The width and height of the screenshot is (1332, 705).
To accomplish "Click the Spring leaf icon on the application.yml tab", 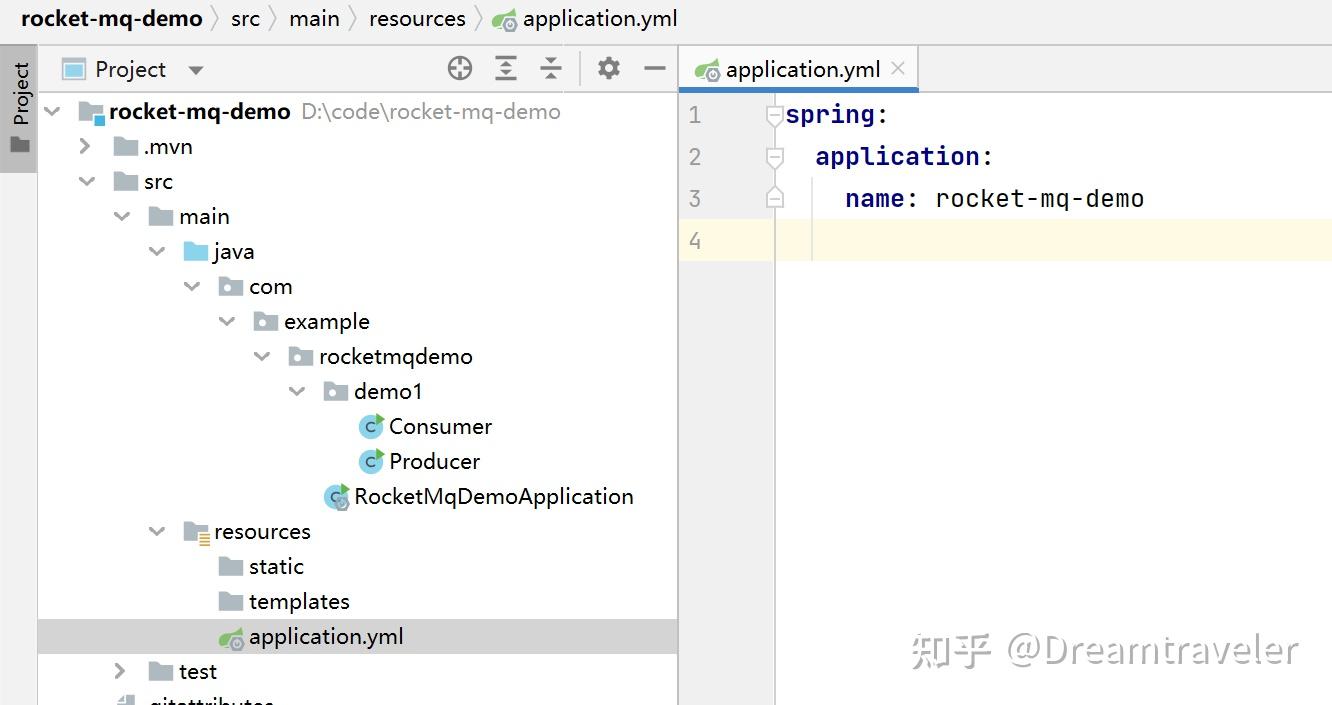I will pos(709,70).
